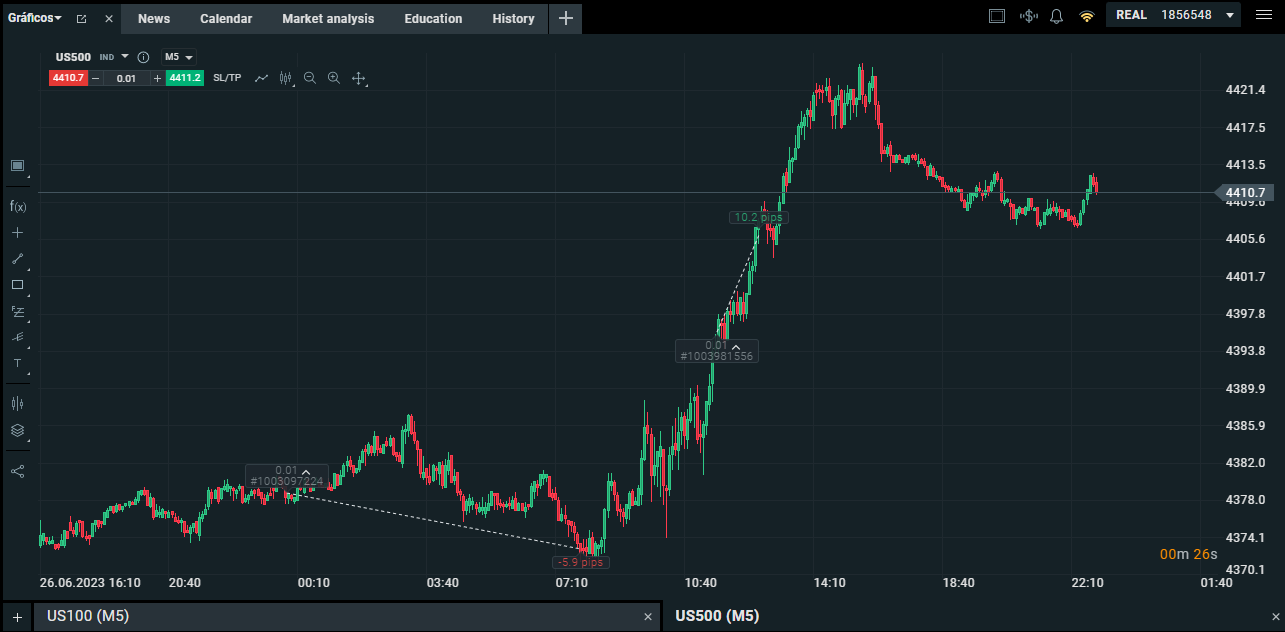
Task: Zoom in the chart
Action: coord(334,78)
